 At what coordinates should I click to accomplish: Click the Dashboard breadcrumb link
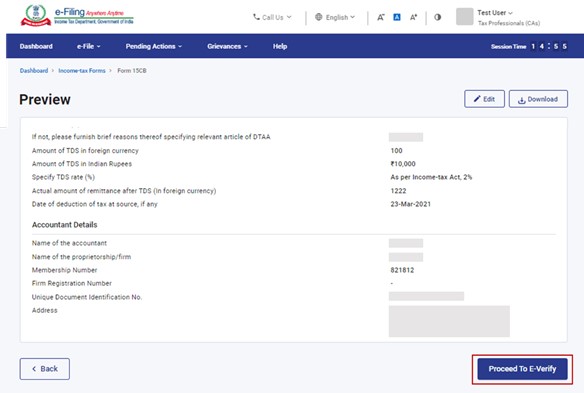[x=34, y=70]
